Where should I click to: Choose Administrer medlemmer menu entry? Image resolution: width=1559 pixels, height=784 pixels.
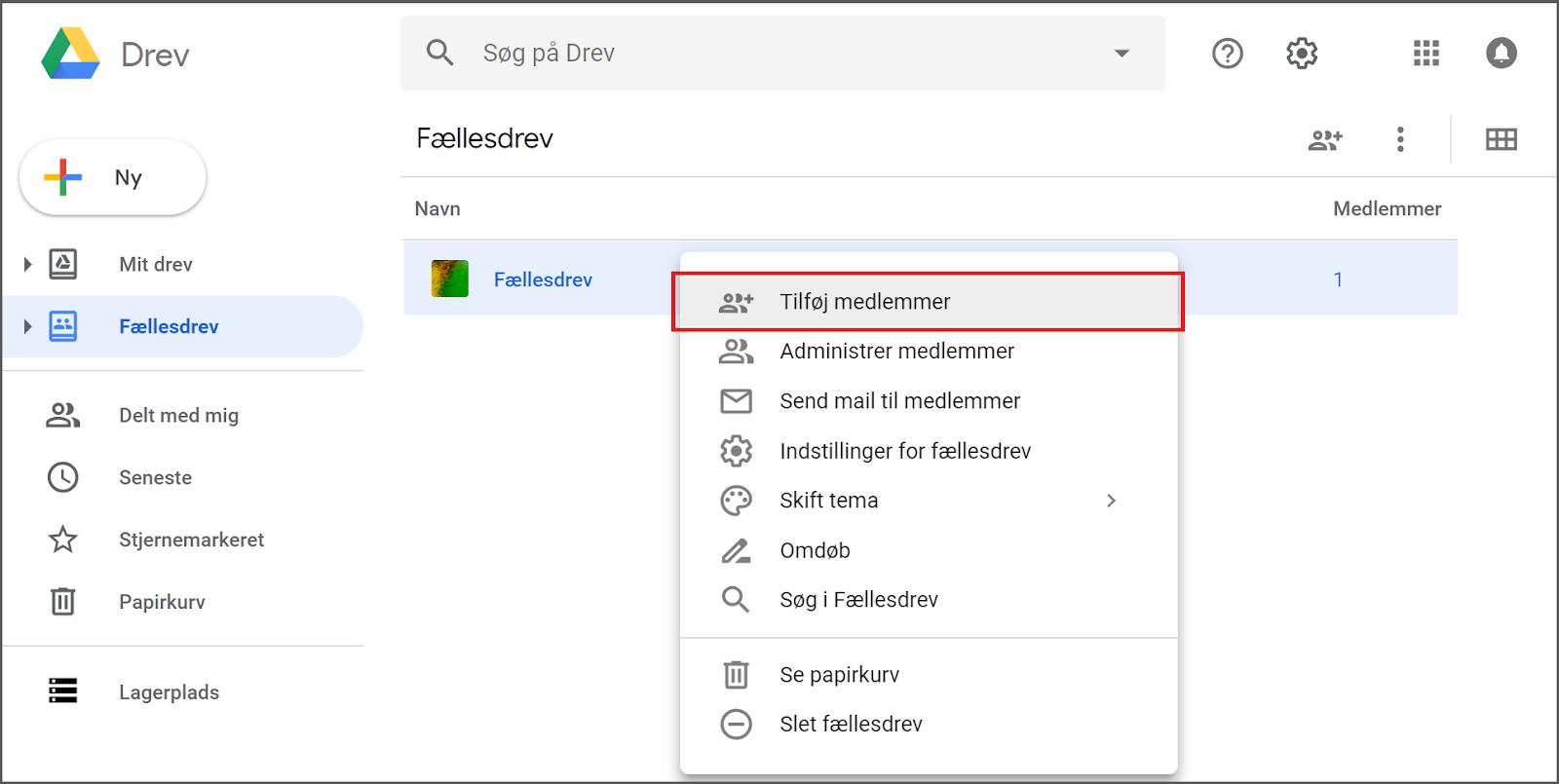point(895,352)
